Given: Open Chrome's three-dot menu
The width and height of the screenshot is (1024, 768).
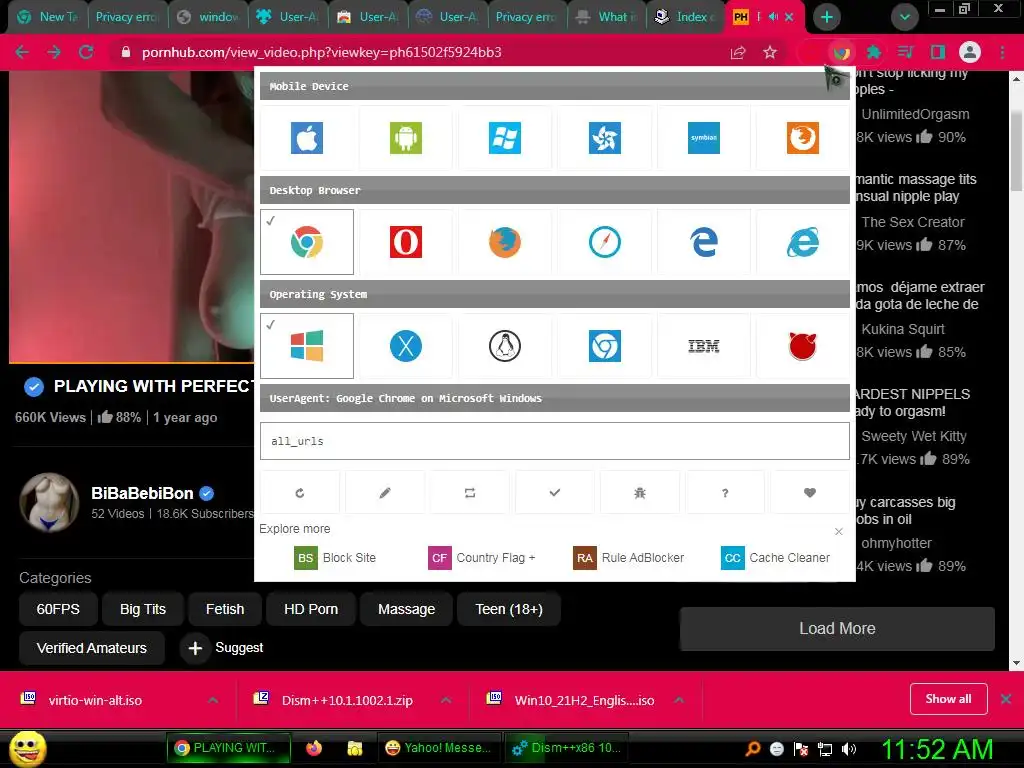Looking at the screenshot, I should tap(1002, 52).
